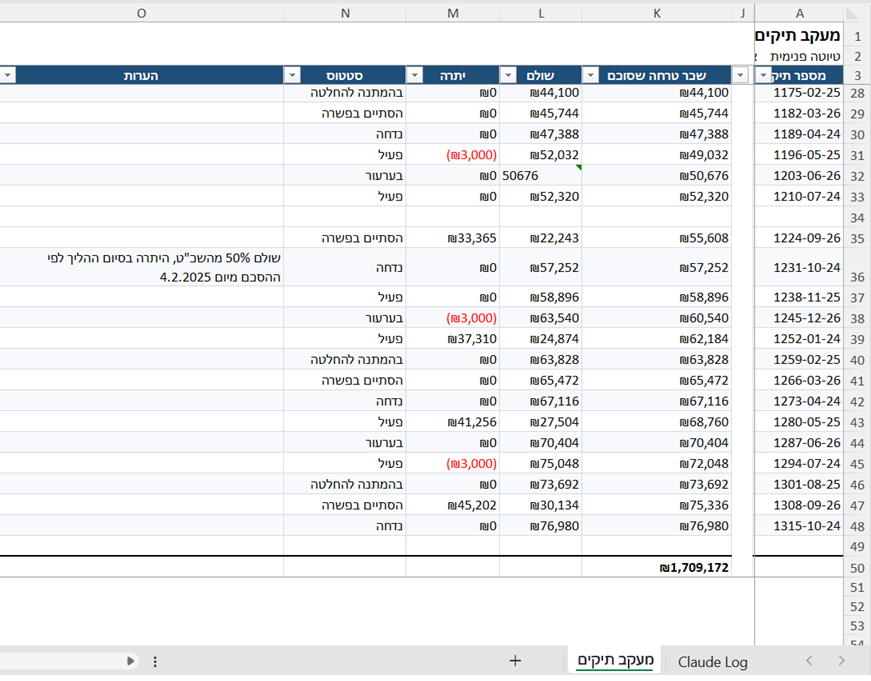Viewport: 871px width, 681px height.
Task: Click balance cell ₪41,256
Action: (453, 422)
